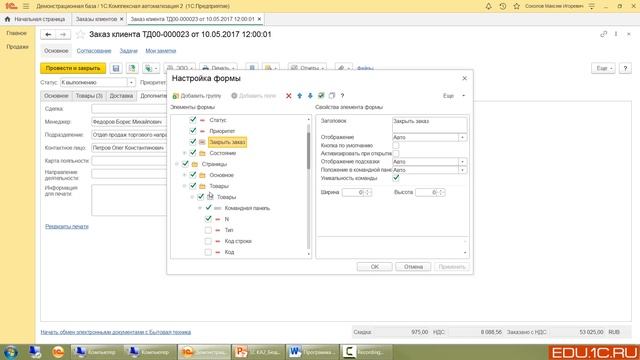Expand the Основное folder in tree
The width and height of the screenshot is (640, 360).
184,175
